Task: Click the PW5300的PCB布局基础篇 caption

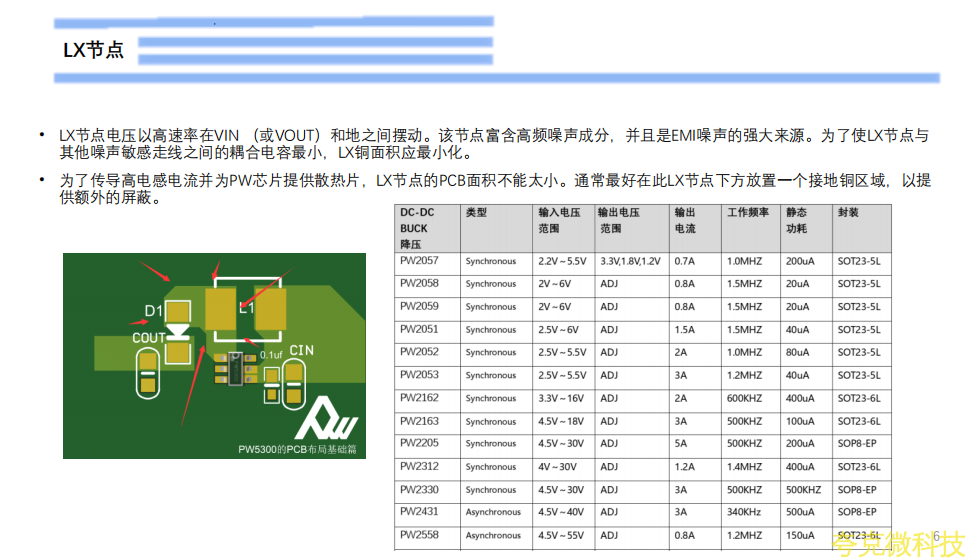Action: (x=298, y=449)
